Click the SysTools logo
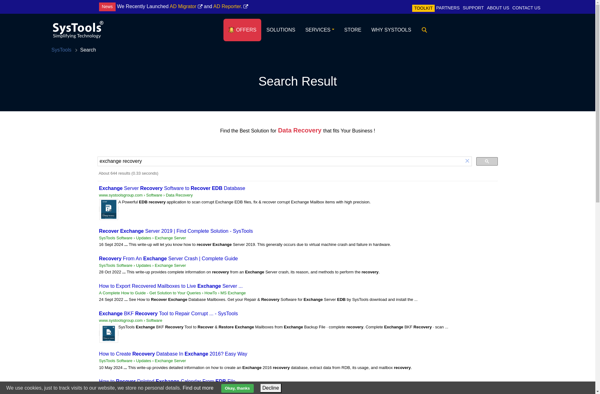The height and width of the screenshot is (394, 600). click(78, 30)
